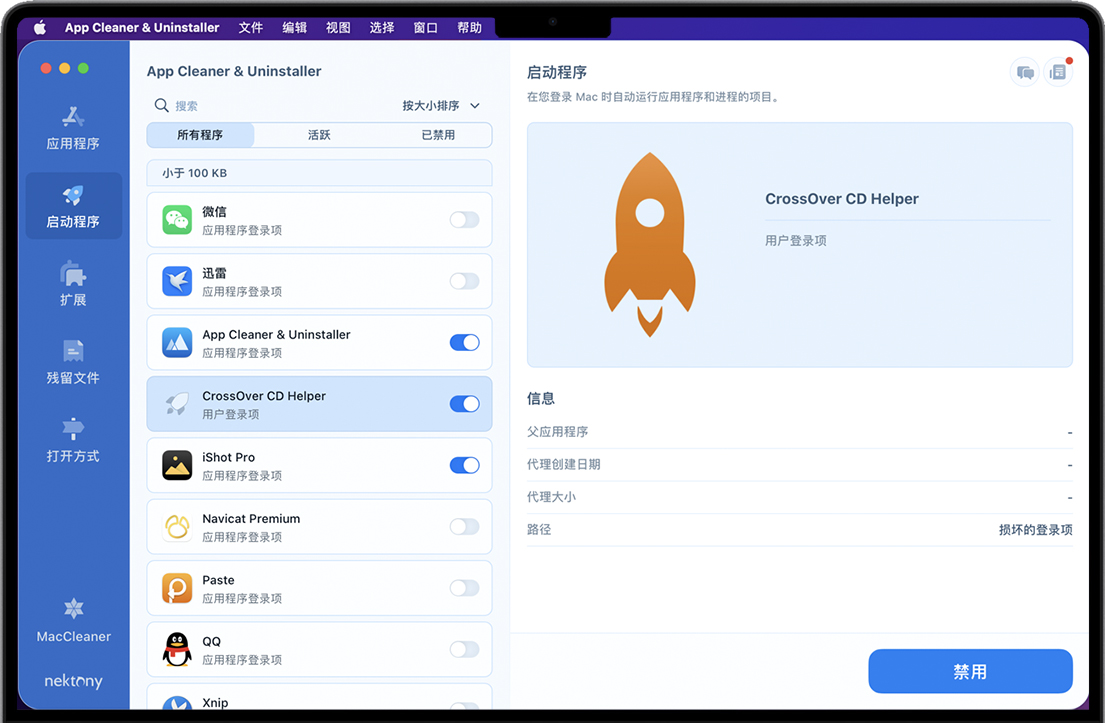
Task: Click the 代理创建日期 info label
Action: click(x=564, y=464)
